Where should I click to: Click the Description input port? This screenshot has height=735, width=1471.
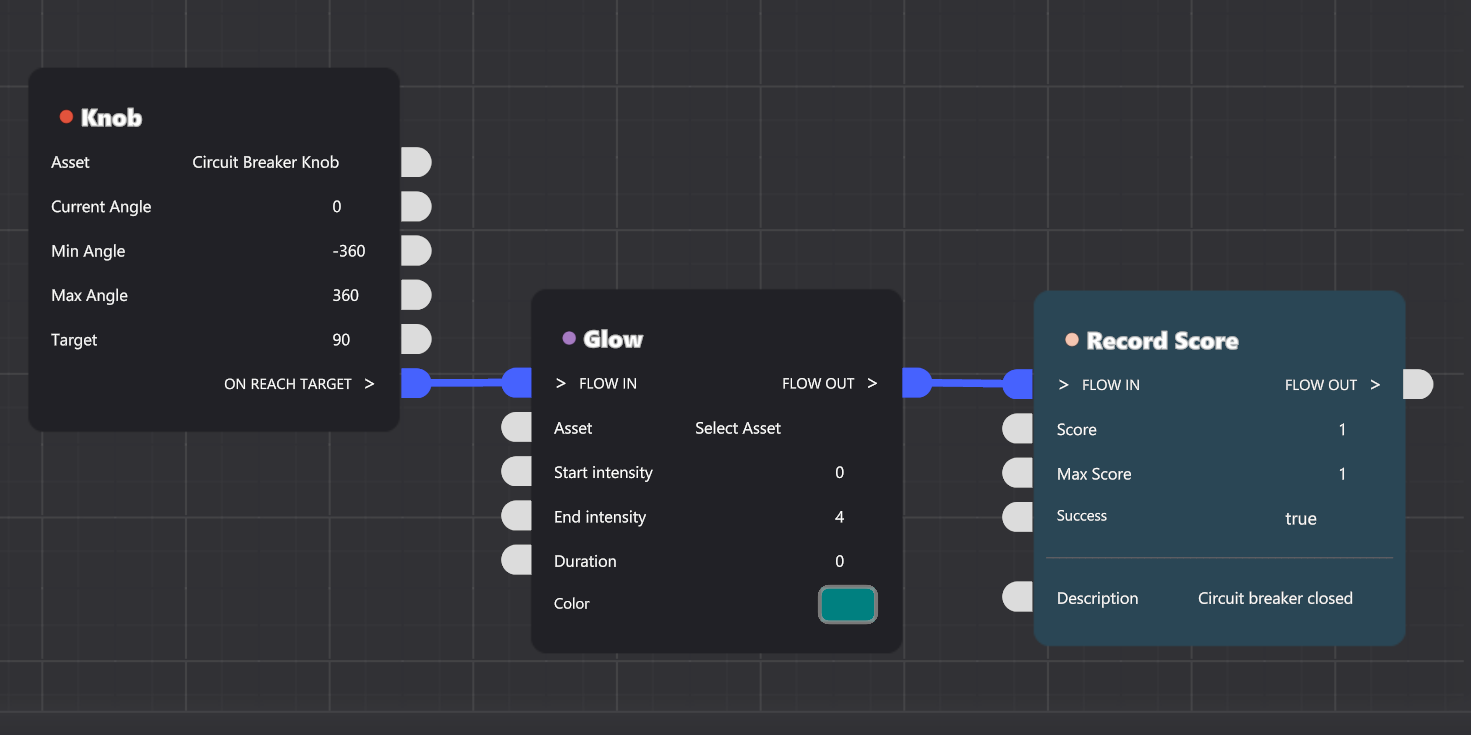1017,598
